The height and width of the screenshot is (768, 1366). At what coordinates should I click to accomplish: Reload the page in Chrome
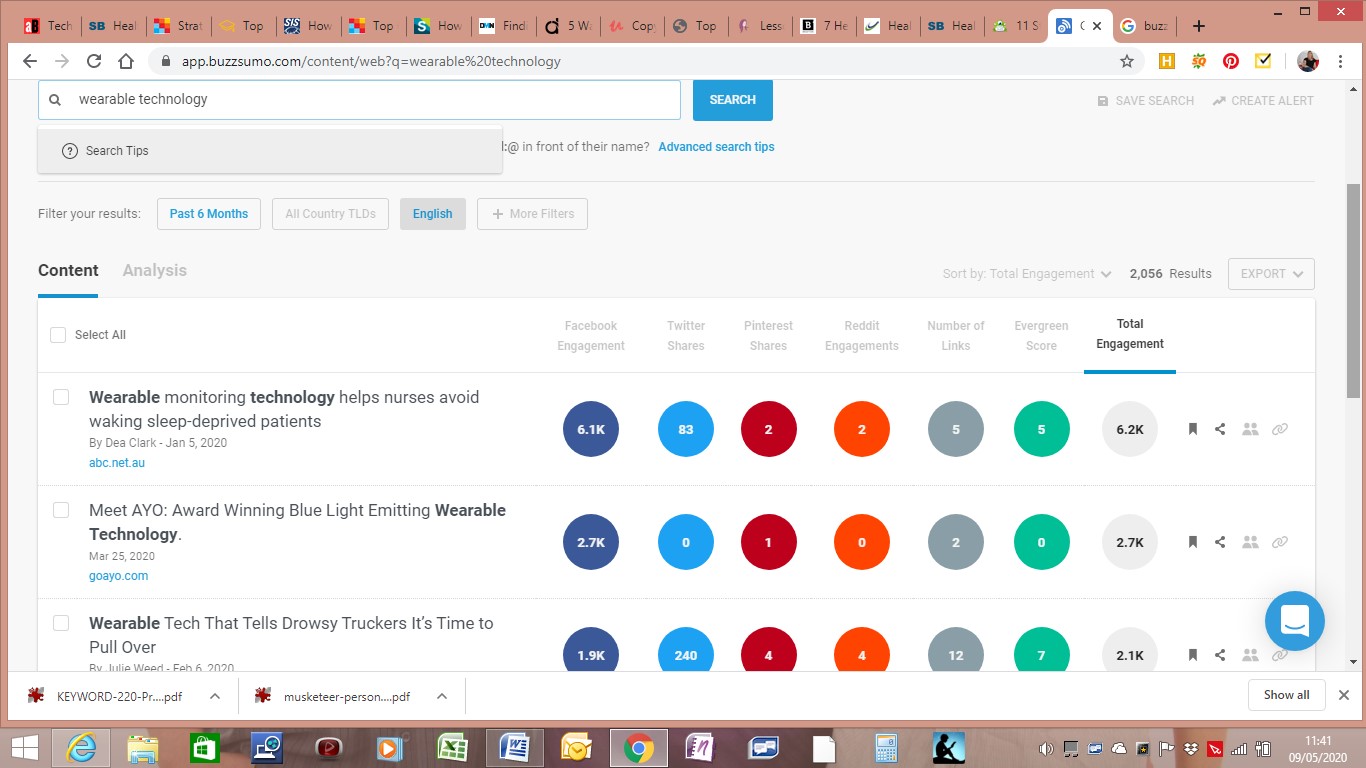click(x=94, y=61)
